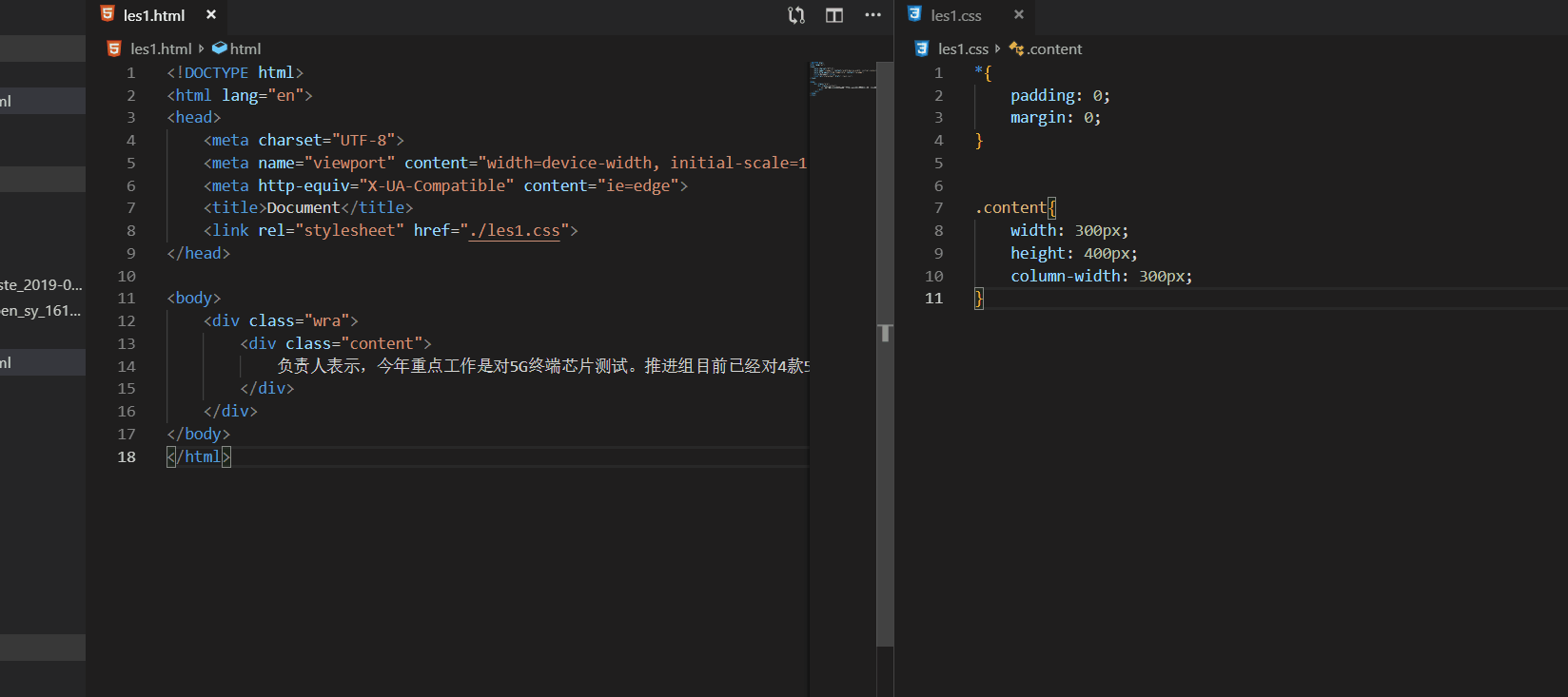The height and width of the screenshot is (697, 1568).
Task: Switch to the les1.html tab
Action: (153, 15)
